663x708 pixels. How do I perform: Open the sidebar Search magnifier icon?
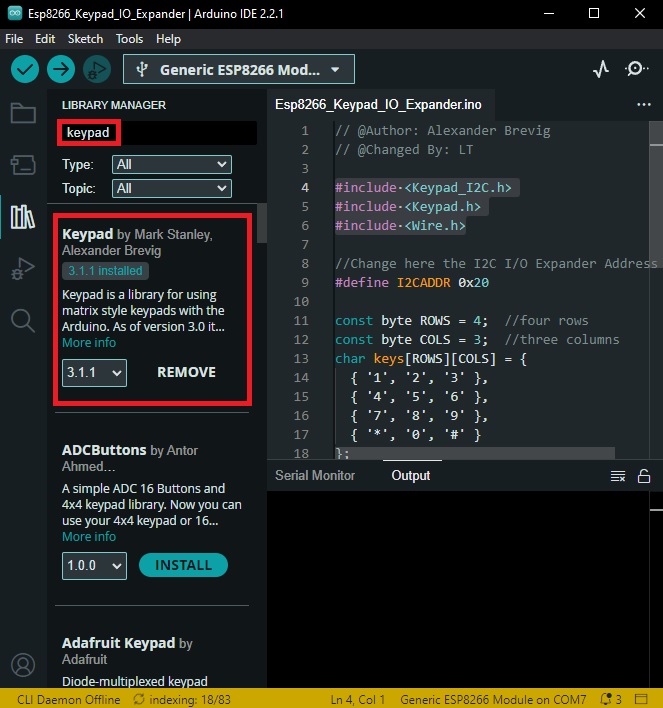[x=23, y=321]
